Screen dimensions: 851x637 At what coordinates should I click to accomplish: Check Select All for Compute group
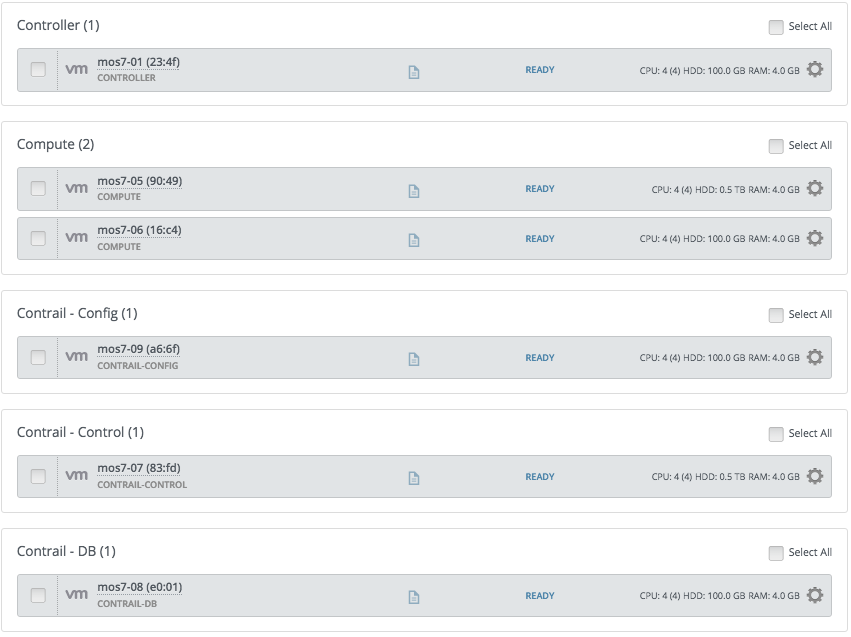pyautogui.click(x=776, y=146)
